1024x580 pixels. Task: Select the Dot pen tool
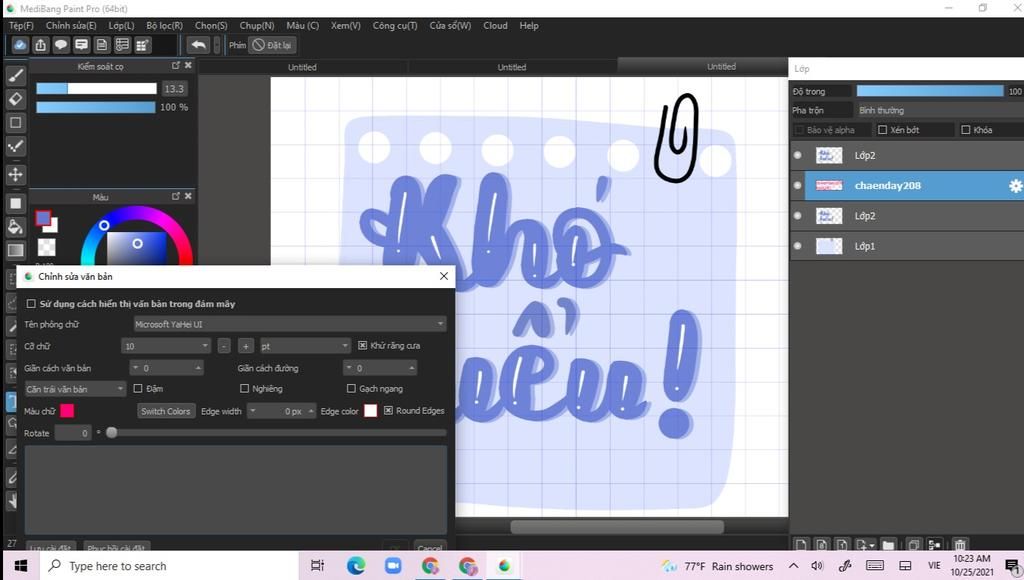16,146
